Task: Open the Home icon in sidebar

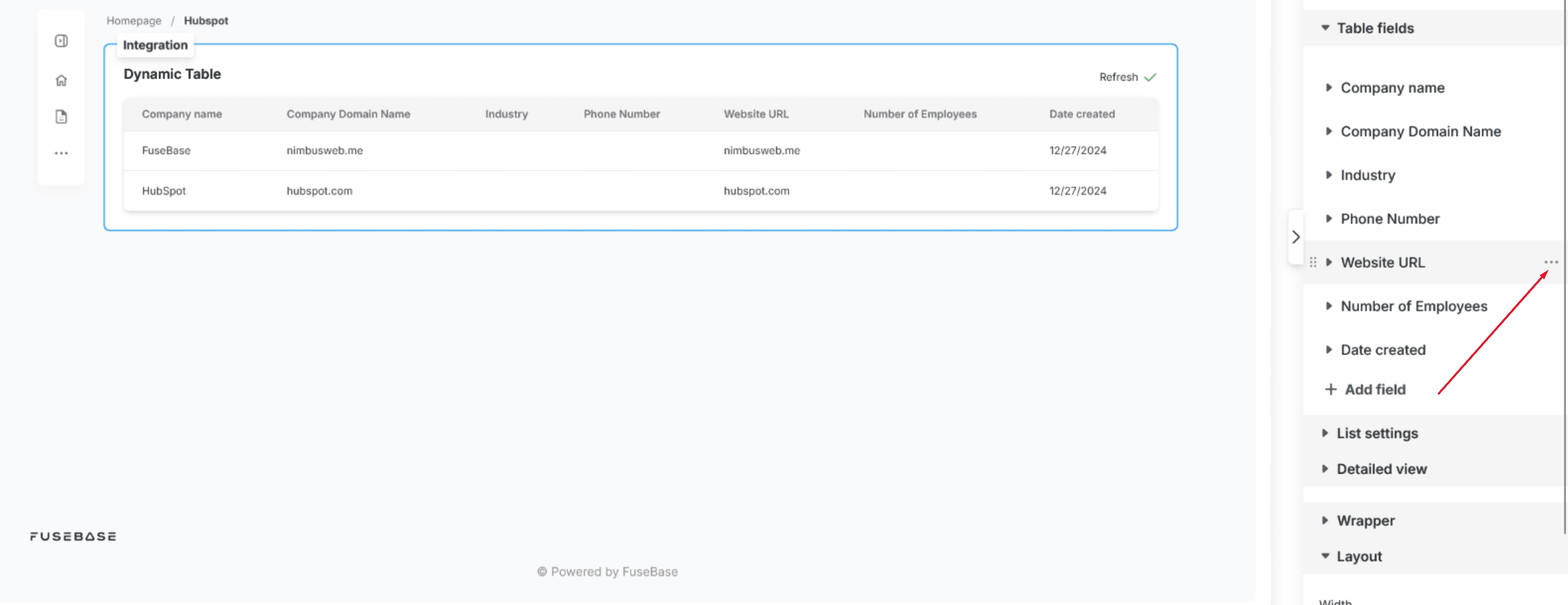Action: (x=62, y=81)
